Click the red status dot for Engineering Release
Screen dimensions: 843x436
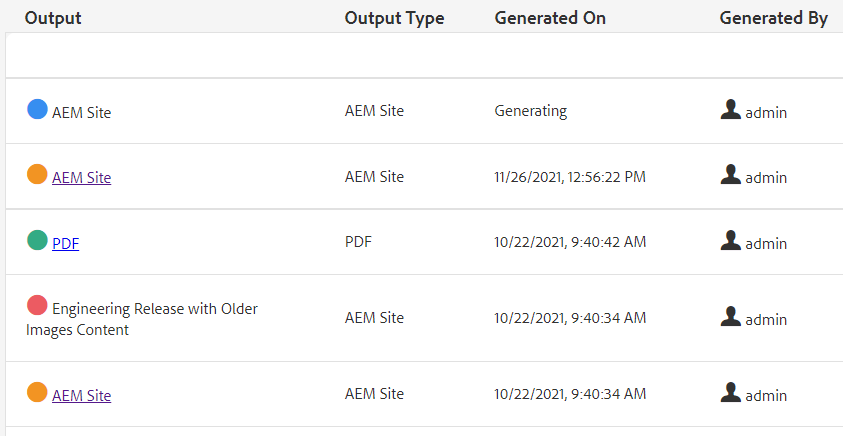(37, 306)
